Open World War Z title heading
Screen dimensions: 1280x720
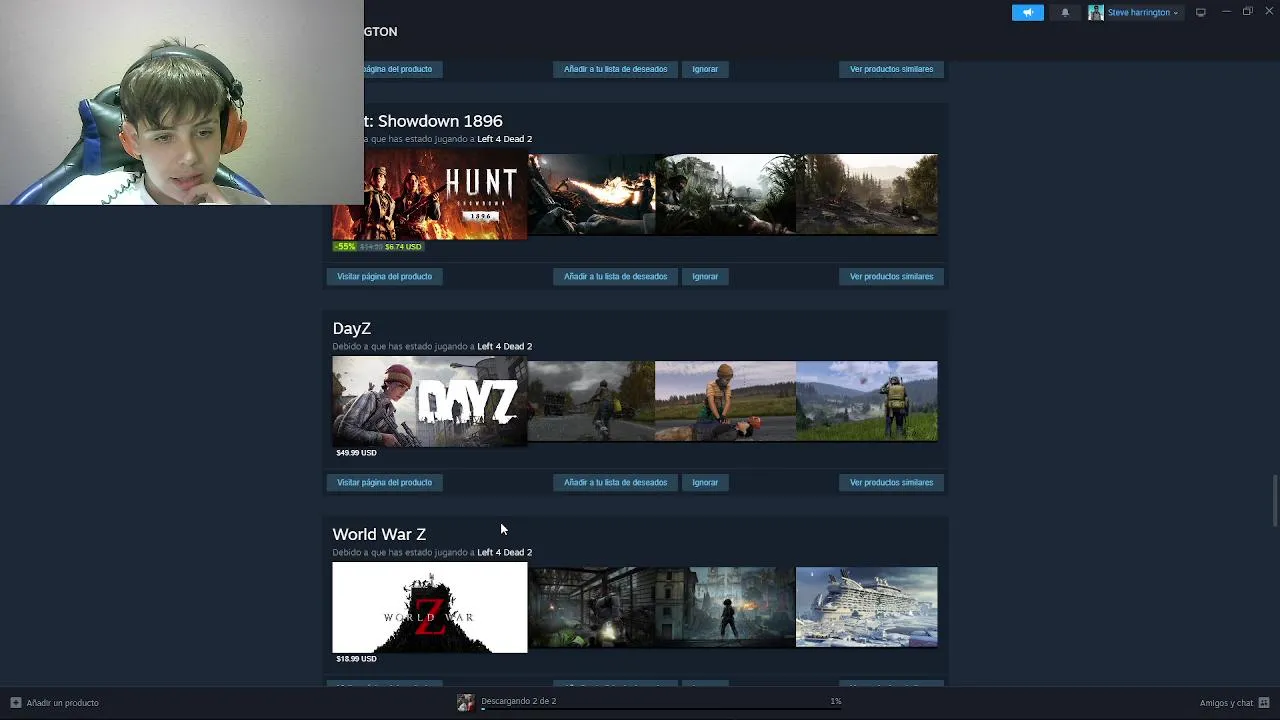(379, 534)
